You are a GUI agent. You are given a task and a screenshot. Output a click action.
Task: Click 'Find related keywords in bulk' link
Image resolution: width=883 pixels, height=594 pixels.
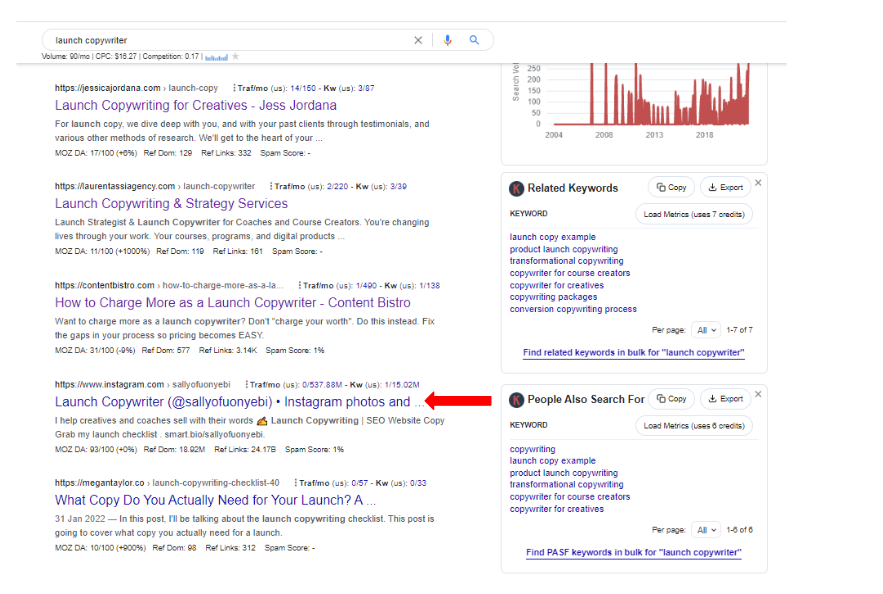point(633,353)
